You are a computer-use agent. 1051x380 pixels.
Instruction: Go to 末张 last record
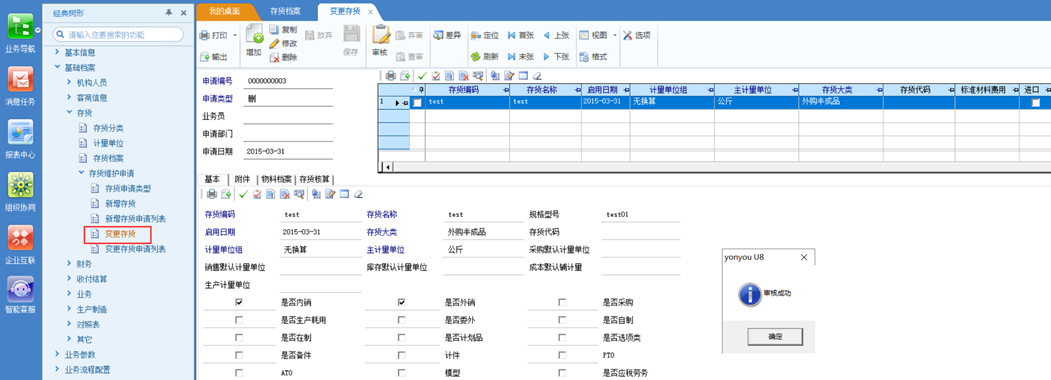[x=521, y=57]
